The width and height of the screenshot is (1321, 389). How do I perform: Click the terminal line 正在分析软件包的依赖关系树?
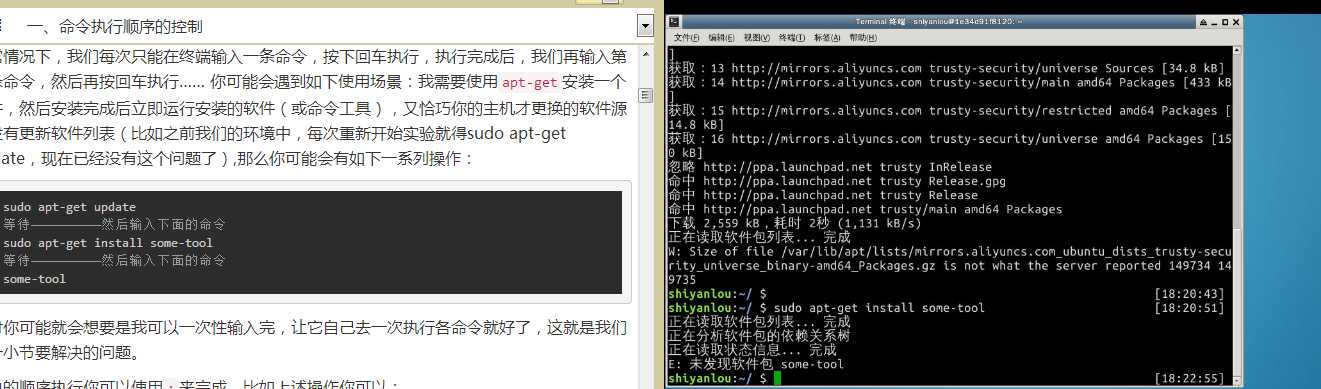759,336
